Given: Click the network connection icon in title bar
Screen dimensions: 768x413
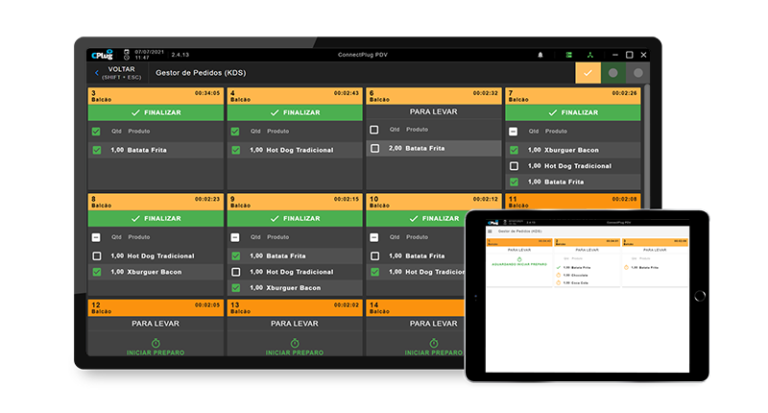Looking at the screenshot, I should 590,55.
